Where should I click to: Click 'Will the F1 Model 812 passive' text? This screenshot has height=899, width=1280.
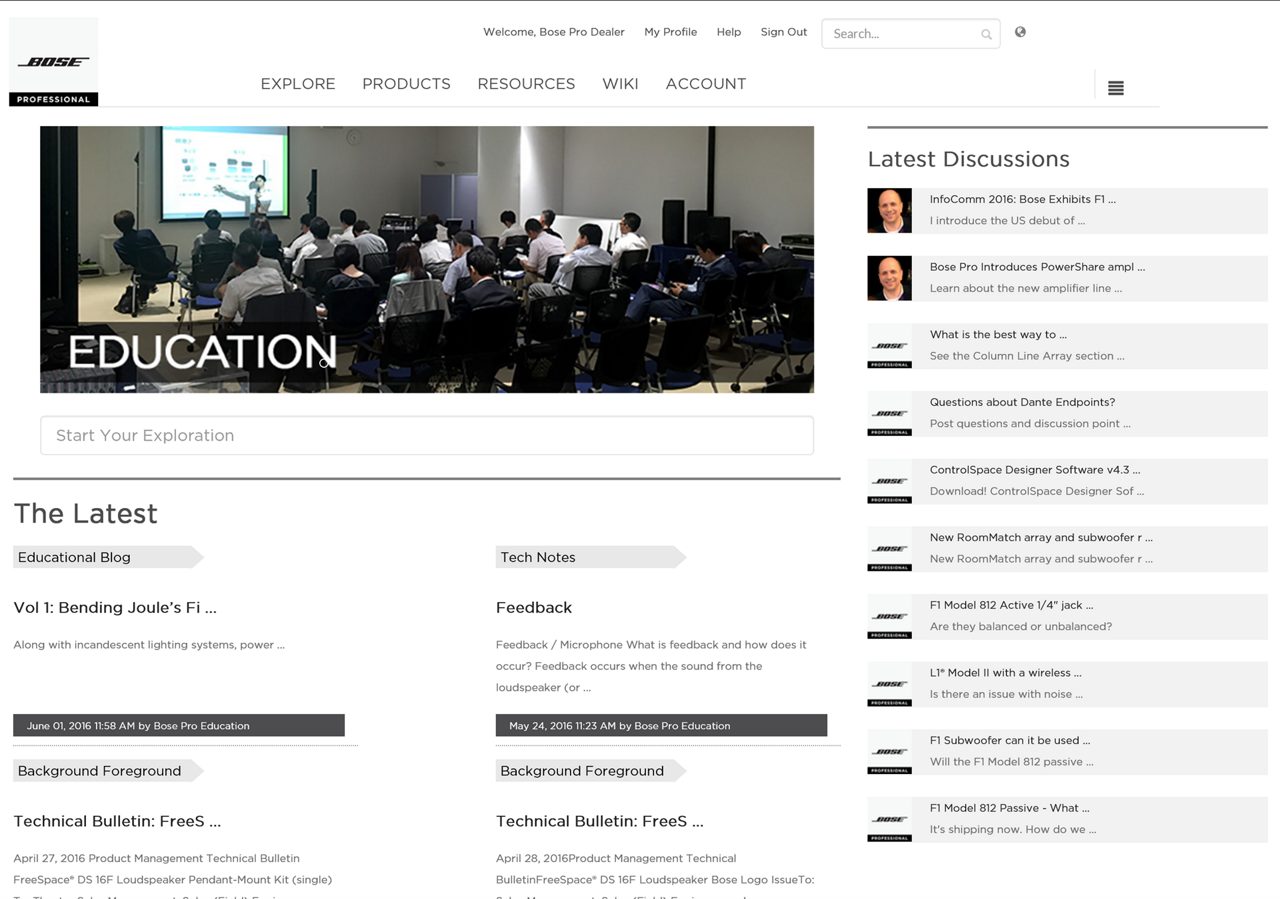[x=1011, y=762]
